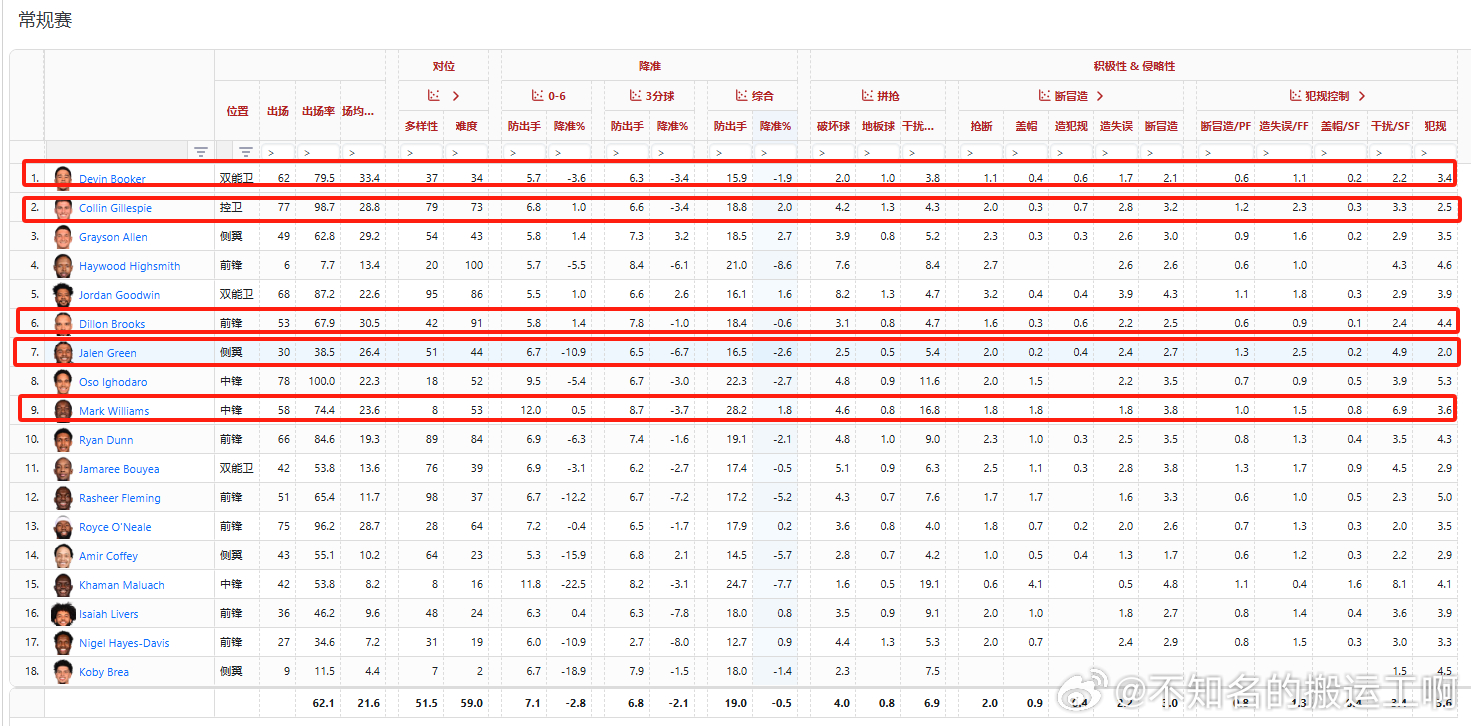Screen dimensions: 1471x726
Task: Sort by the 地板球 column header
Action: (880, 126)
